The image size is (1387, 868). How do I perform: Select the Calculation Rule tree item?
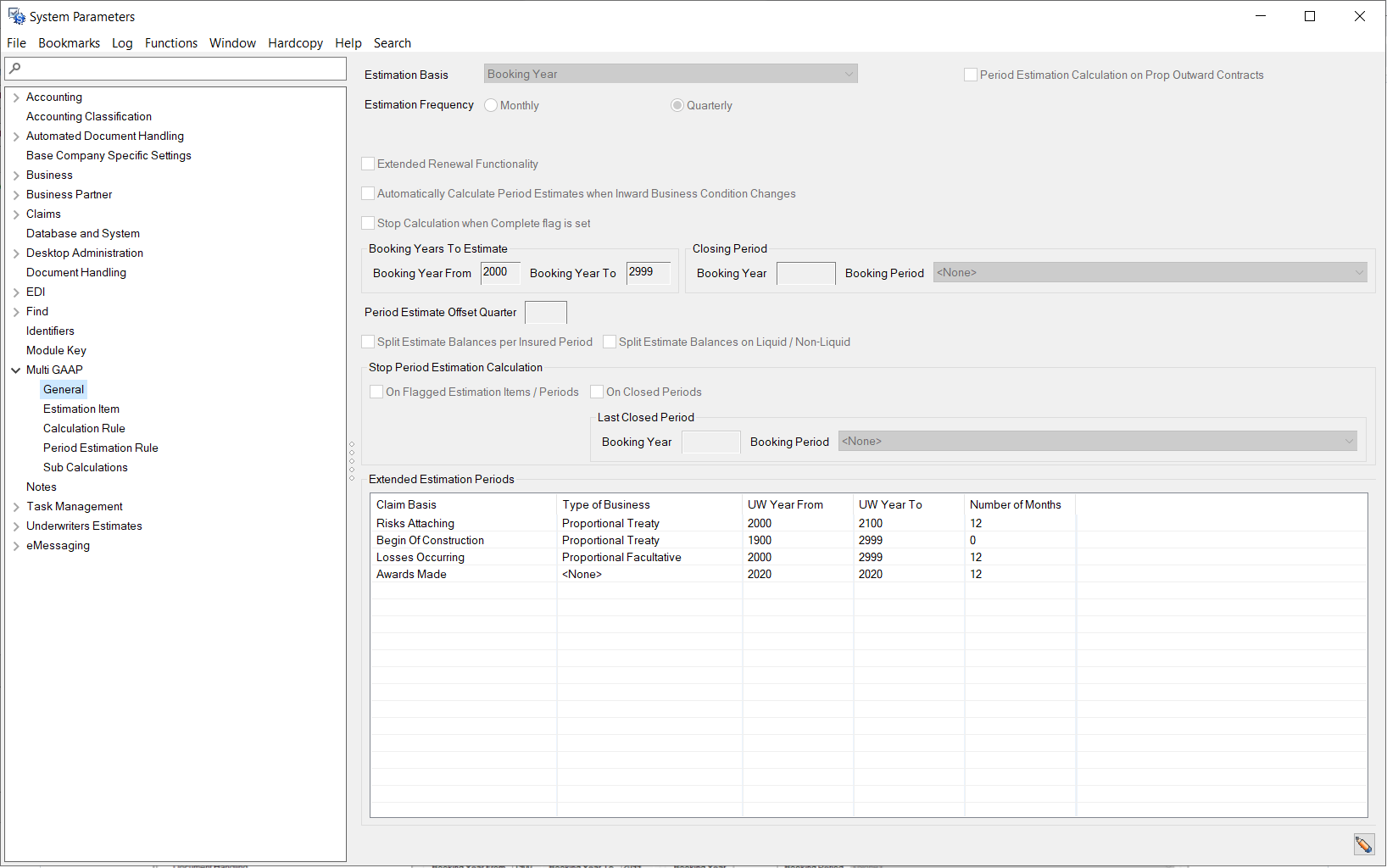coord(84,428)
